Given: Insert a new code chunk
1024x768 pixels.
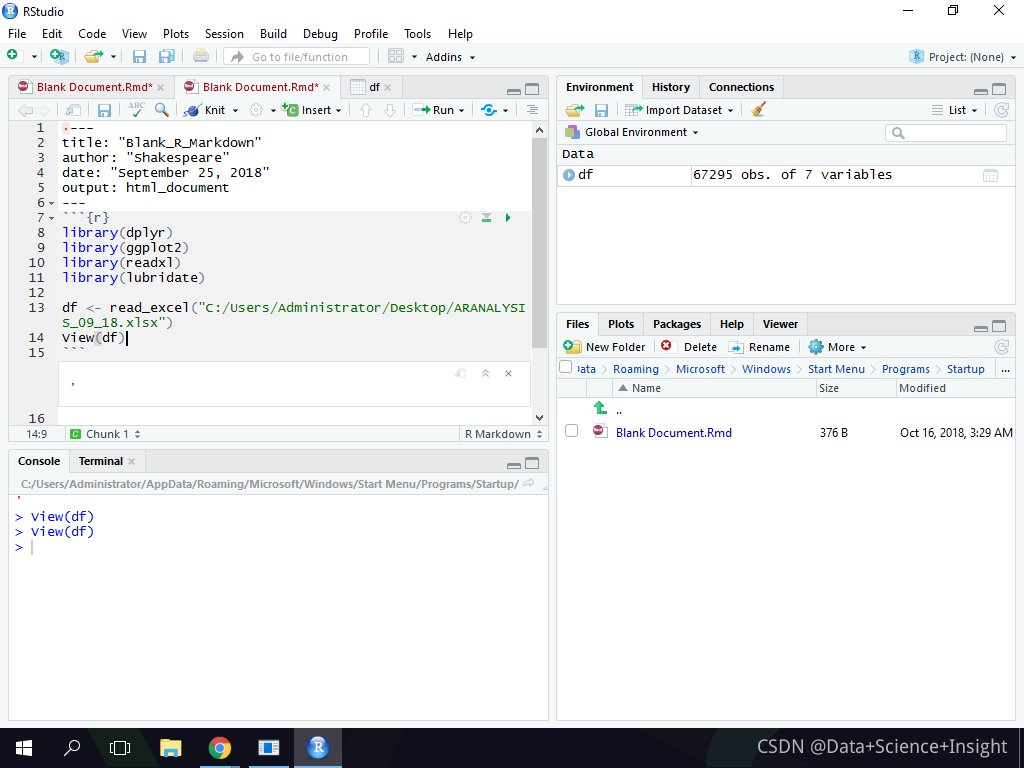Looking at the screenshot, I should [311, 110].
